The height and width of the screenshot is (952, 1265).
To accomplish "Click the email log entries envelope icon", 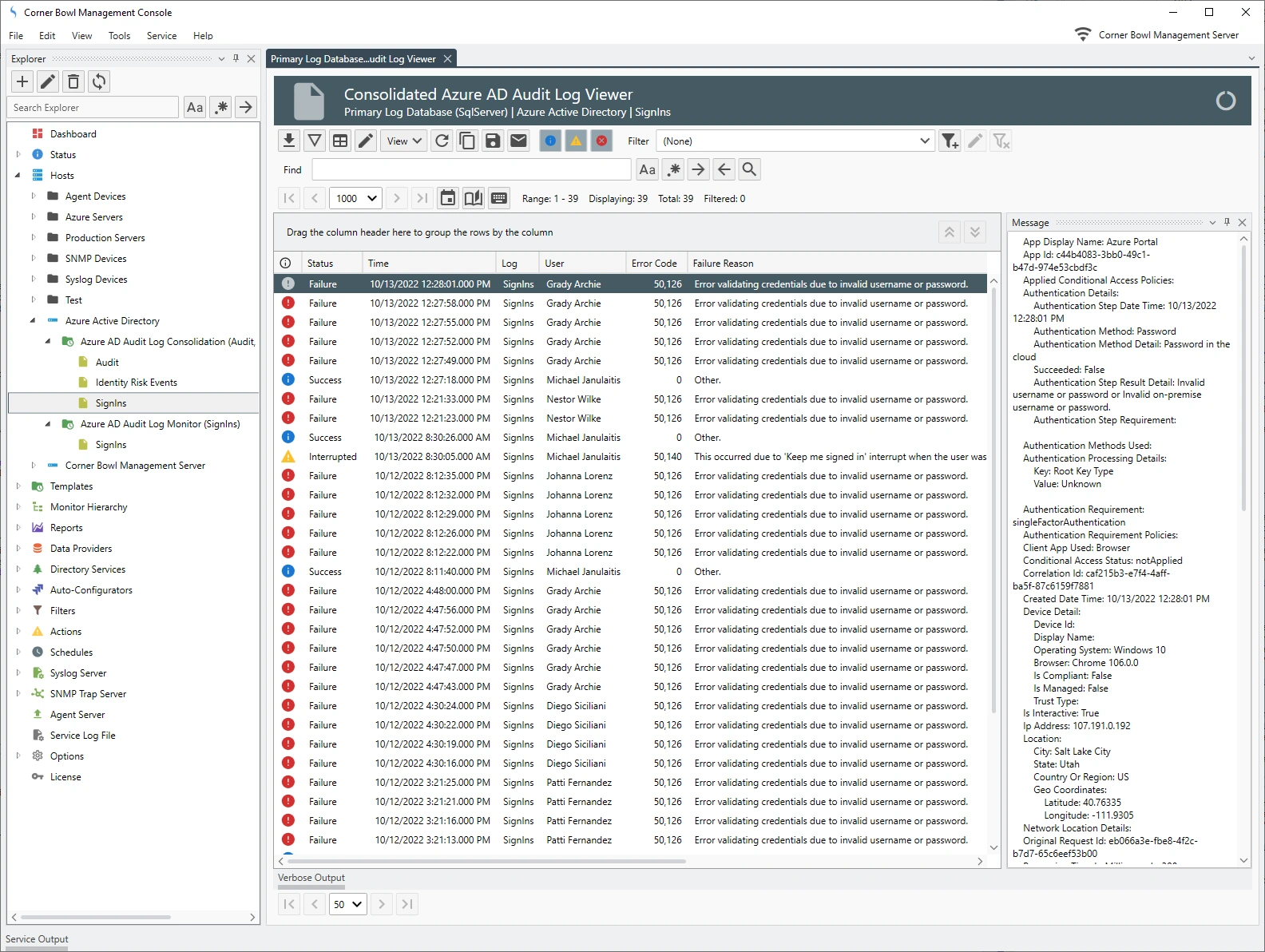I will [518, 141].
